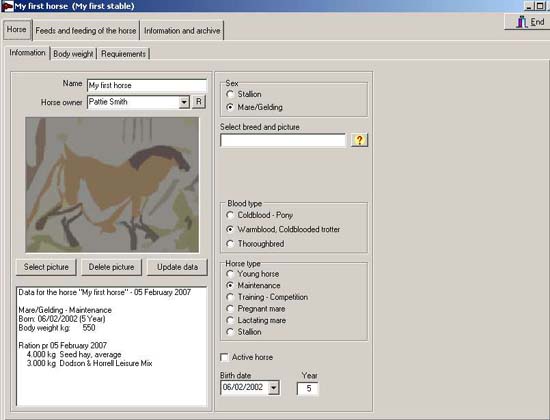
Task: Click the R button beside Horse owner
Action: click(199, 102)
